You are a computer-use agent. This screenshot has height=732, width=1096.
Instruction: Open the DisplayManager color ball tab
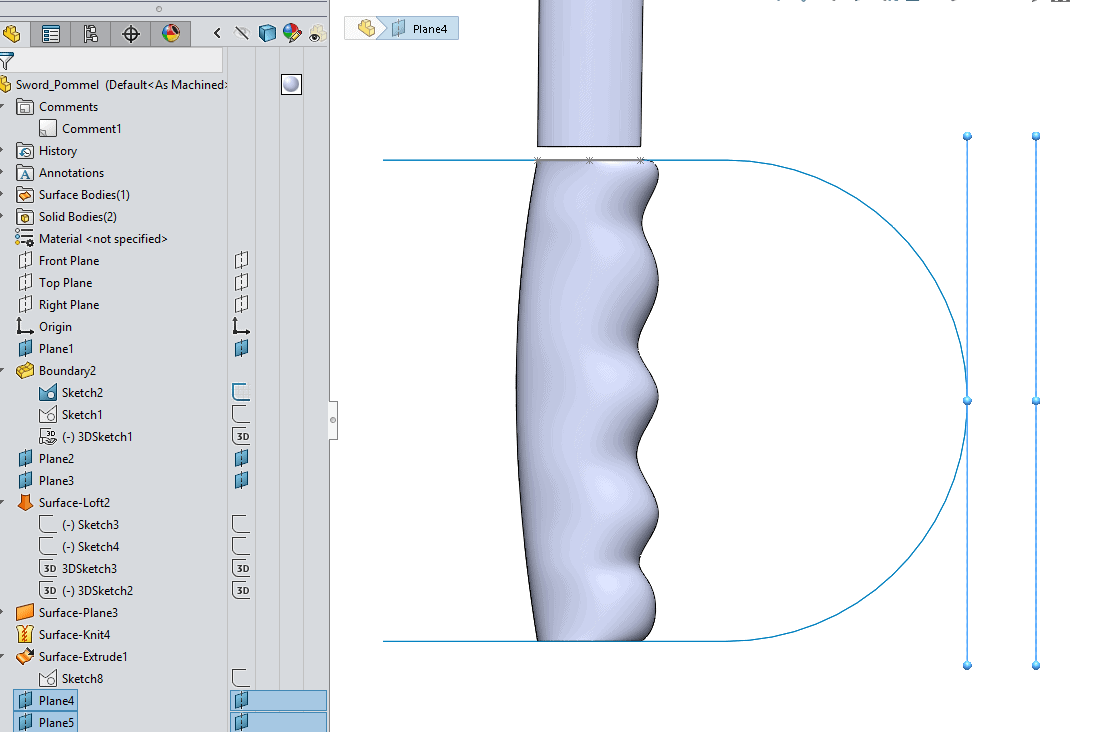coord(171,34)
